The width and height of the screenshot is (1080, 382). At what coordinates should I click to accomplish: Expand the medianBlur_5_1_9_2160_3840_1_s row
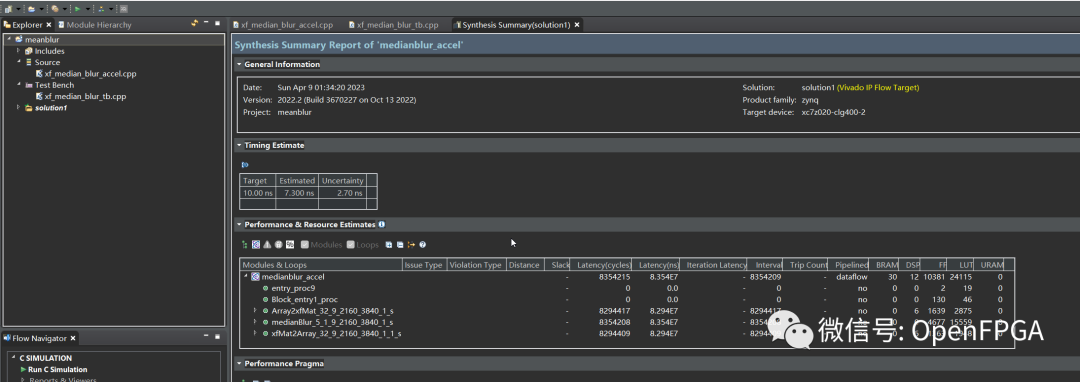[255, 322]
